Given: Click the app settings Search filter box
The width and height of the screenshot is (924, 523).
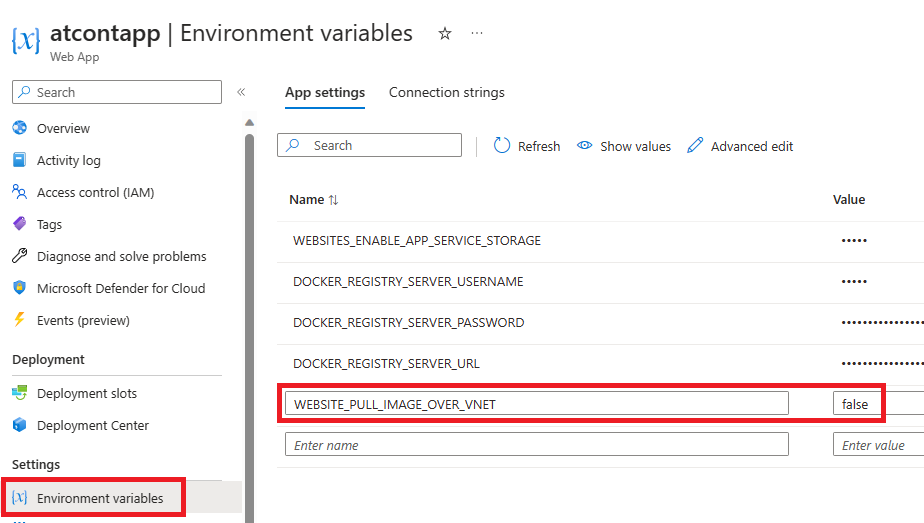Looking at the screenshot, I should (x=369, y=145).
